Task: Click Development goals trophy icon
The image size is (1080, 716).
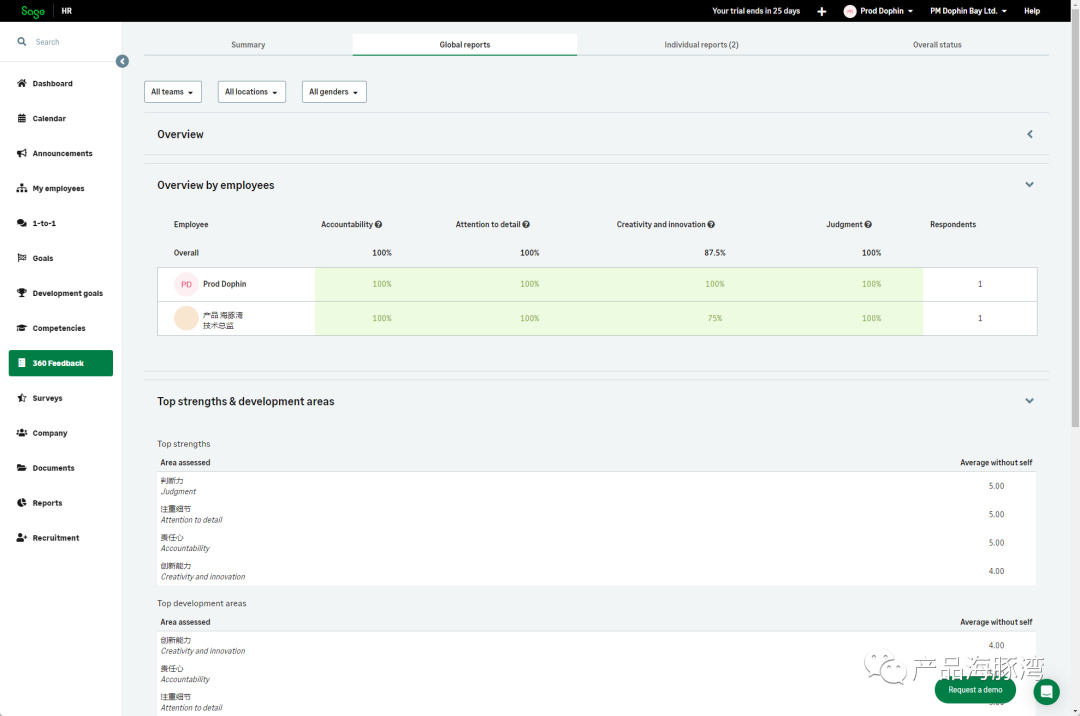Action: coord(21,293)
